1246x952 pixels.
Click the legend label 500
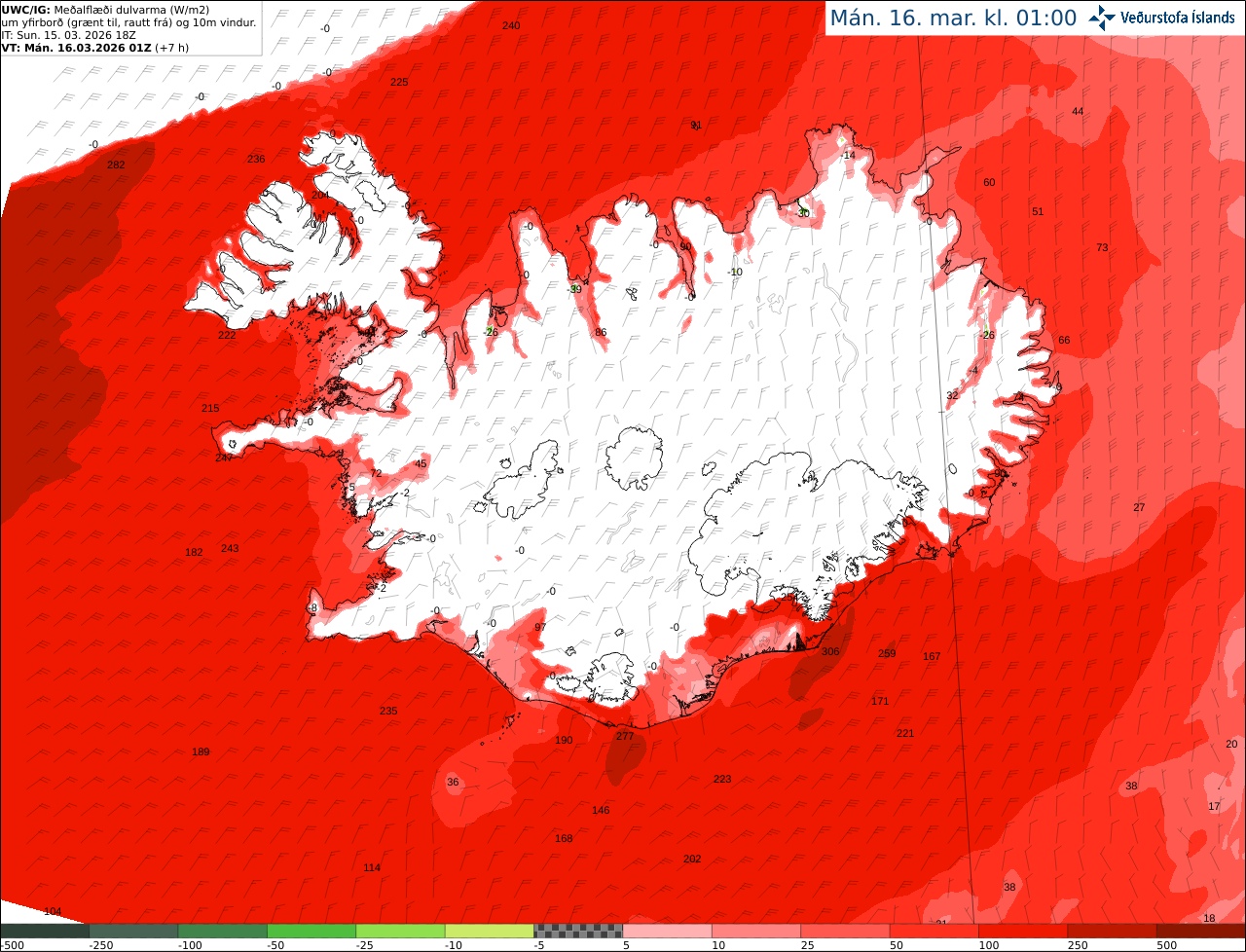coord(1166,945)
